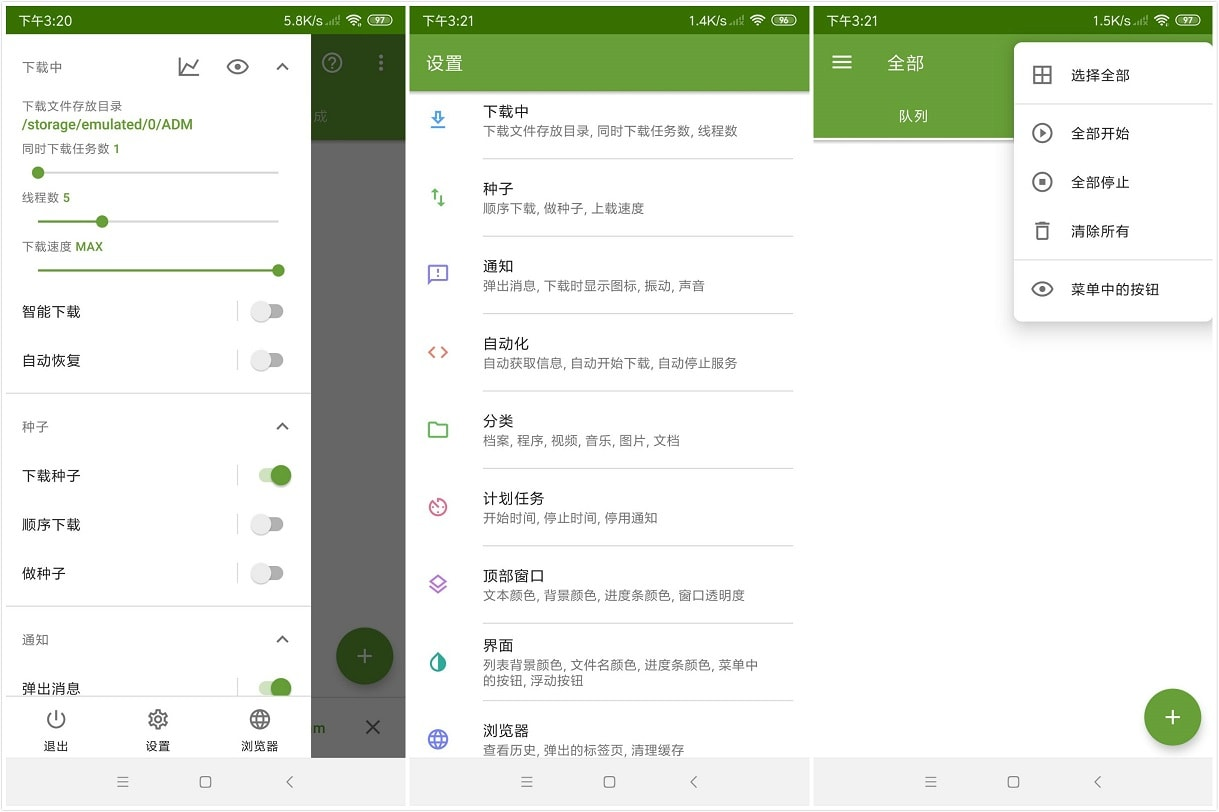Screen dimensions: 1219x812
Task: Collapse the 下载中 section chevron
Action: (x=282, y=66)
